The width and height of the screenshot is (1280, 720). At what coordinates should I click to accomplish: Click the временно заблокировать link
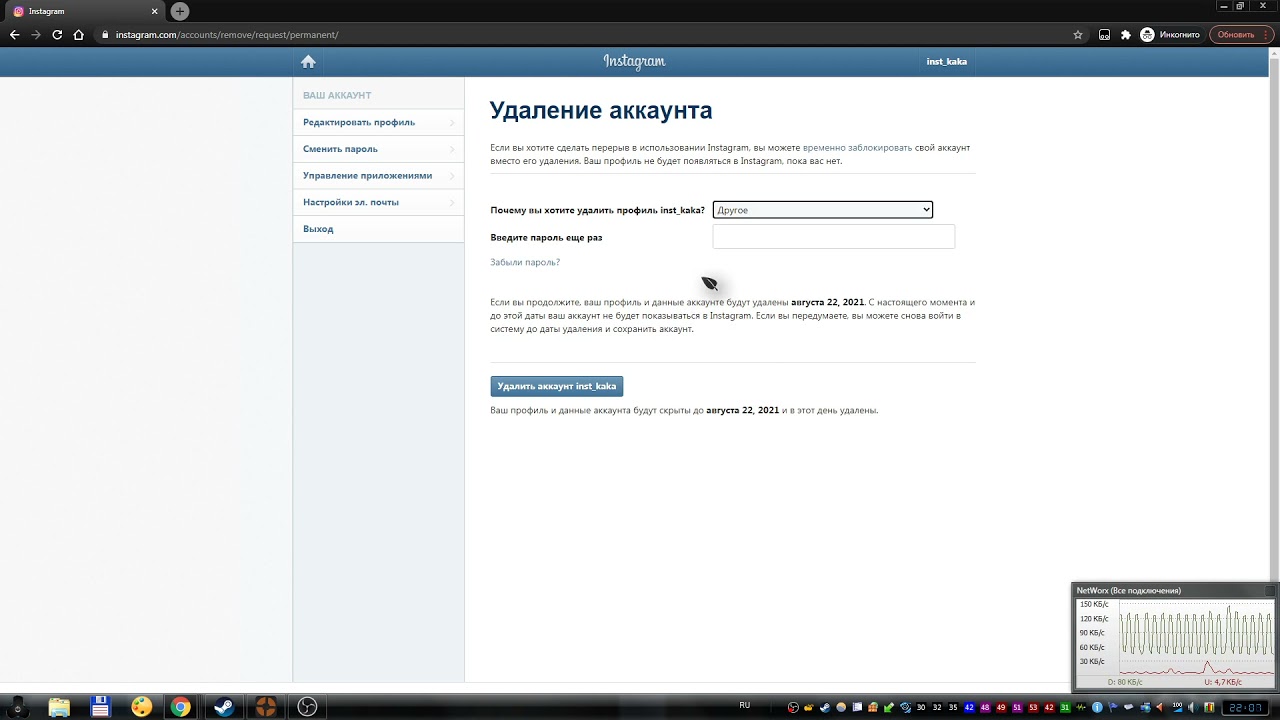click(x=857, y=147)
